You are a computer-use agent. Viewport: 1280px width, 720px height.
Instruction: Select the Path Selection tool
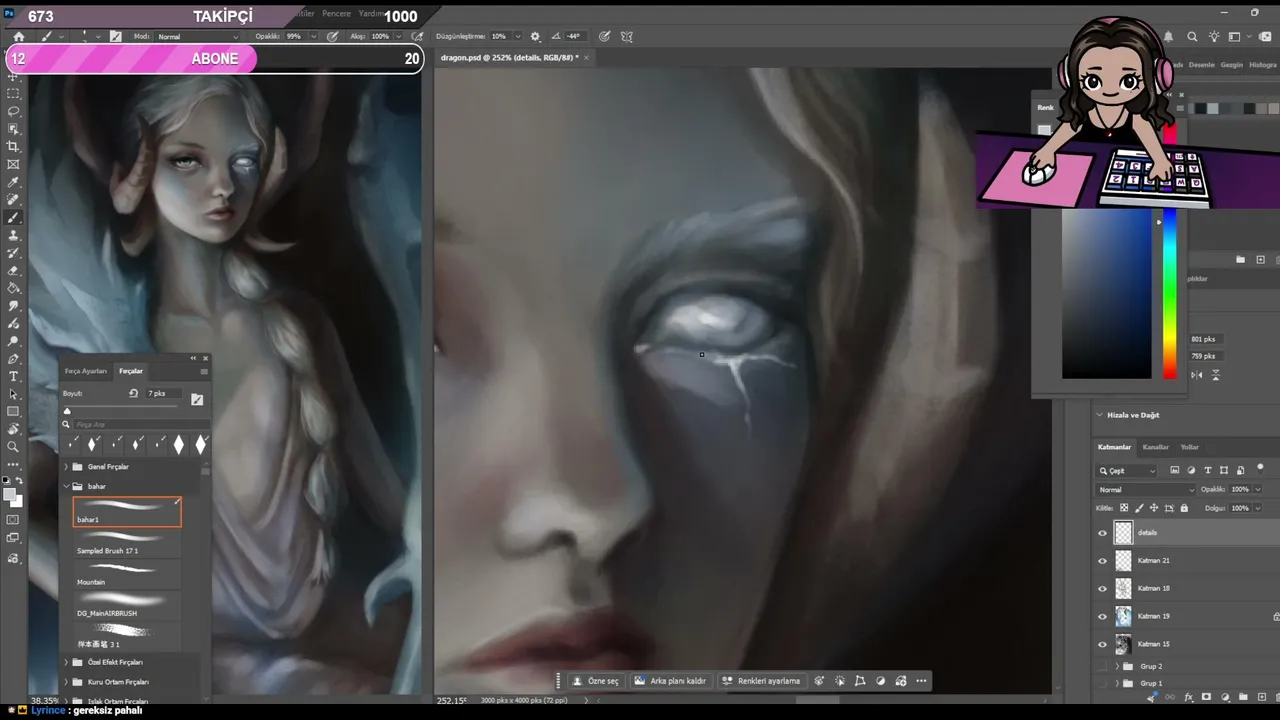pos(13,394)
